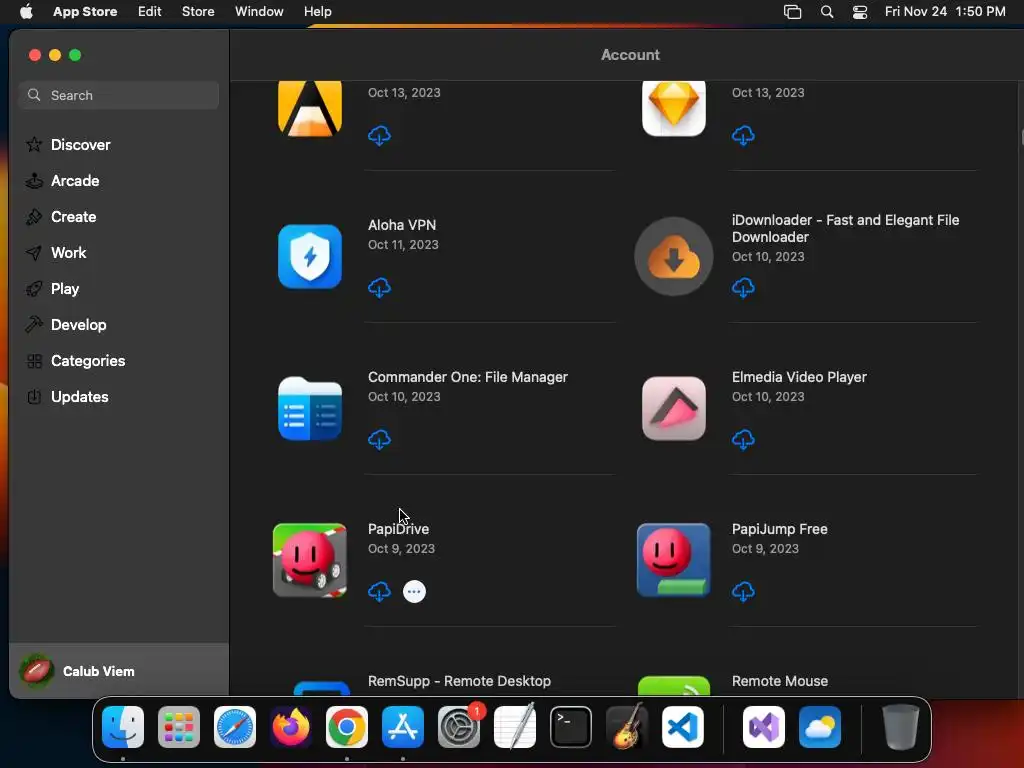1024x768 pixels.
Task: Open PapiJump Free app icon
Action: point(673,560)
